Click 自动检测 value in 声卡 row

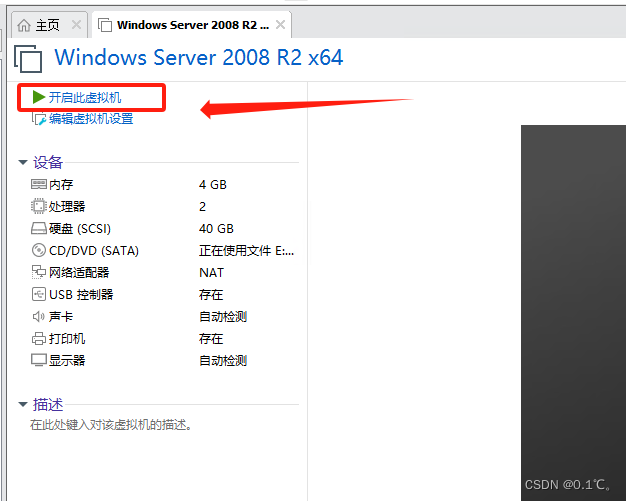tap(223, 317)
